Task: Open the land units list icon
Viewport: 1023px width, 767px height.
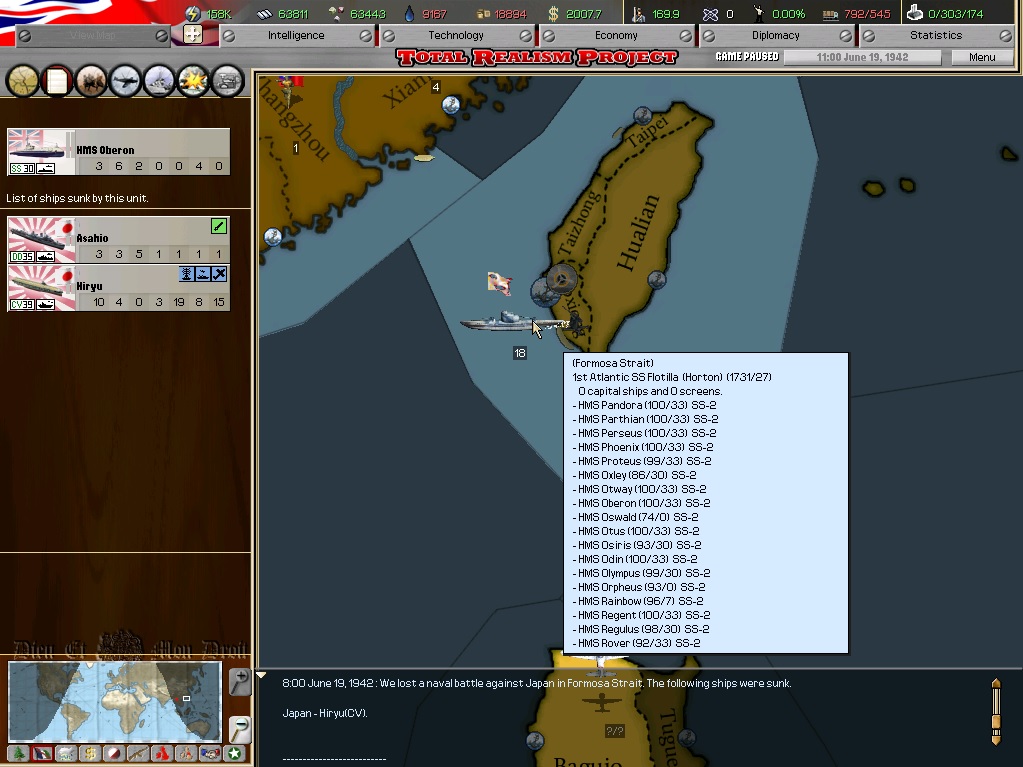Action: click(x=91, y=81)
